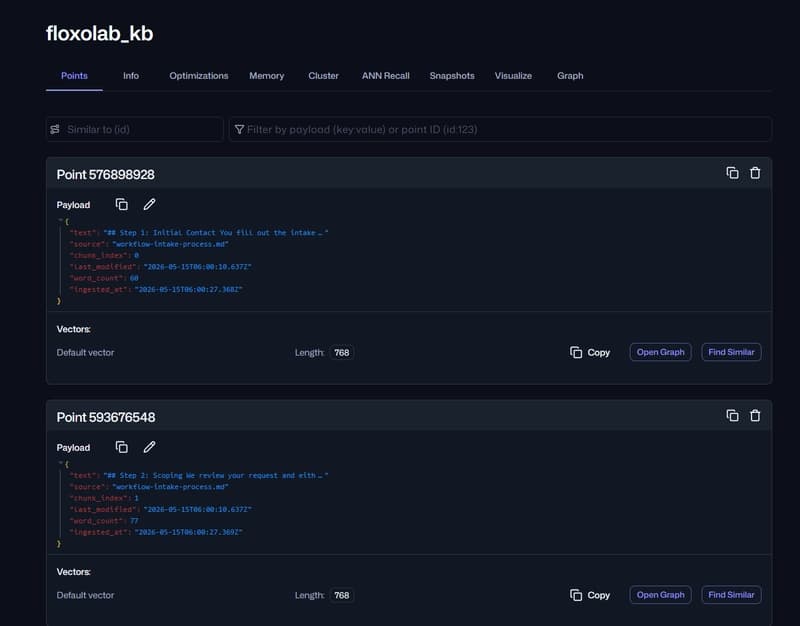Edit payload of point 576898928 with pencil icon
This screenshot has height=626, width=800.
(149, 205)
